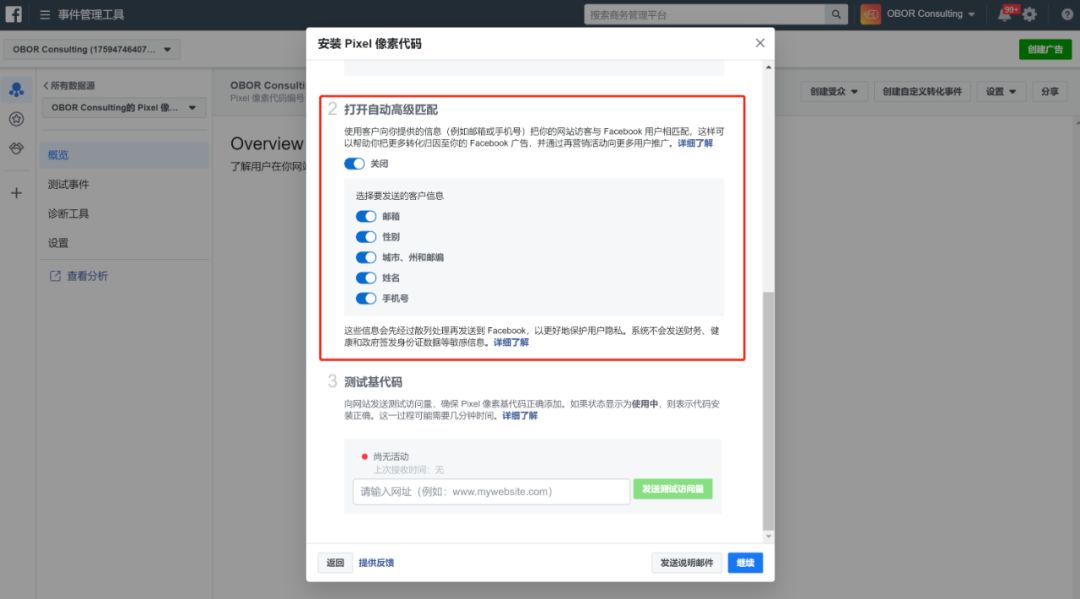Click the 选择要发送的客户信息 label
This screenshot has height=599, width=1080.
point(399,196)
